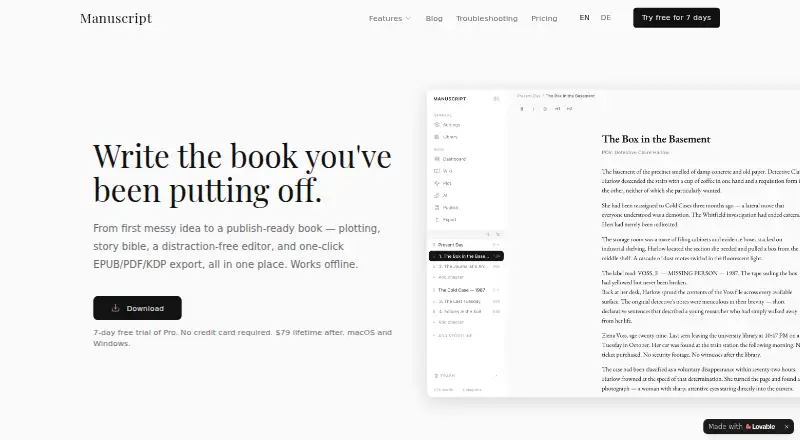Open the Made with Lovable link

coord(742,427)
